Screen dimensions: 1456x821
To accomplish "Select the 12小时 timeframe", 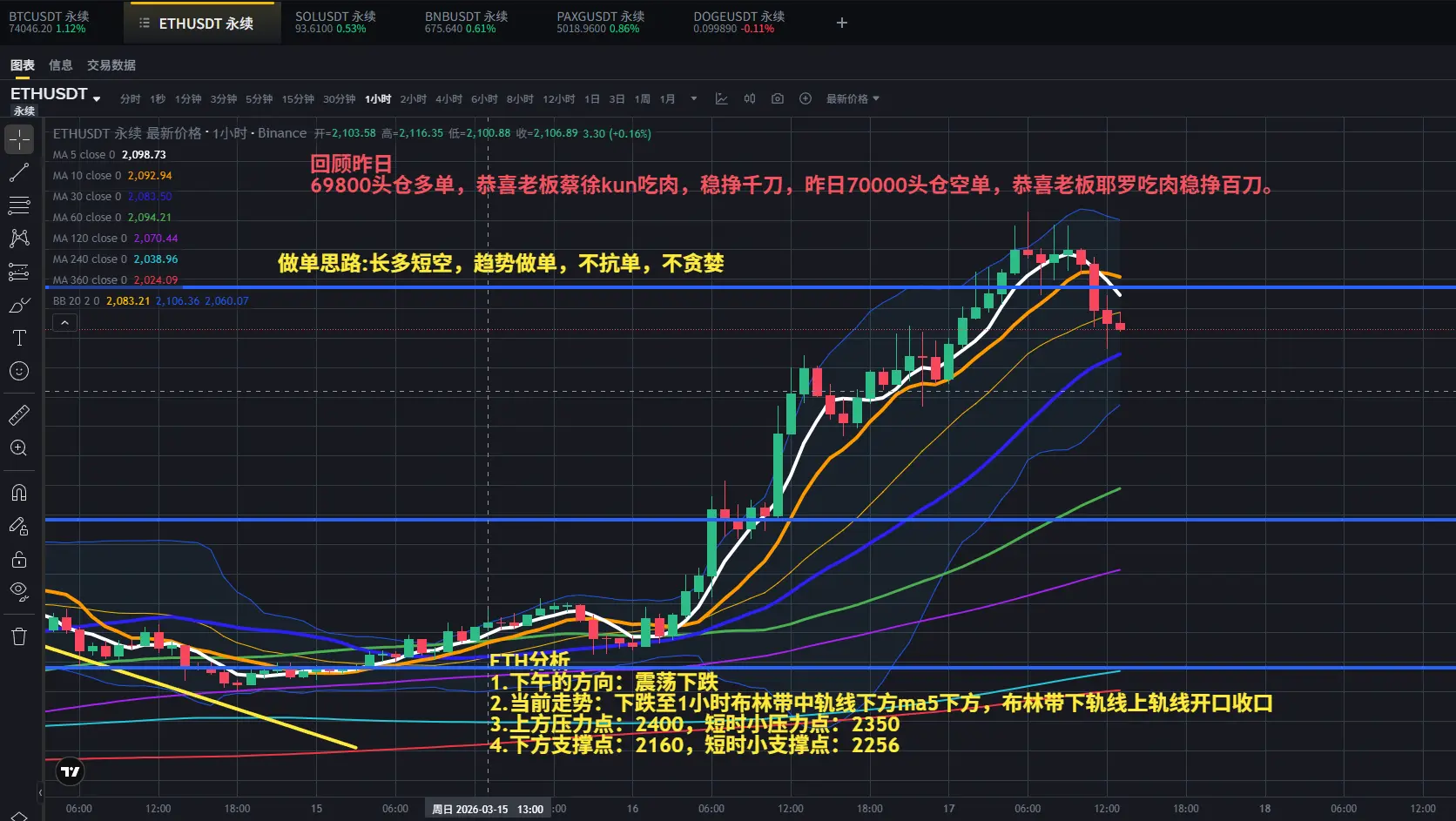I will click(559, 98).
